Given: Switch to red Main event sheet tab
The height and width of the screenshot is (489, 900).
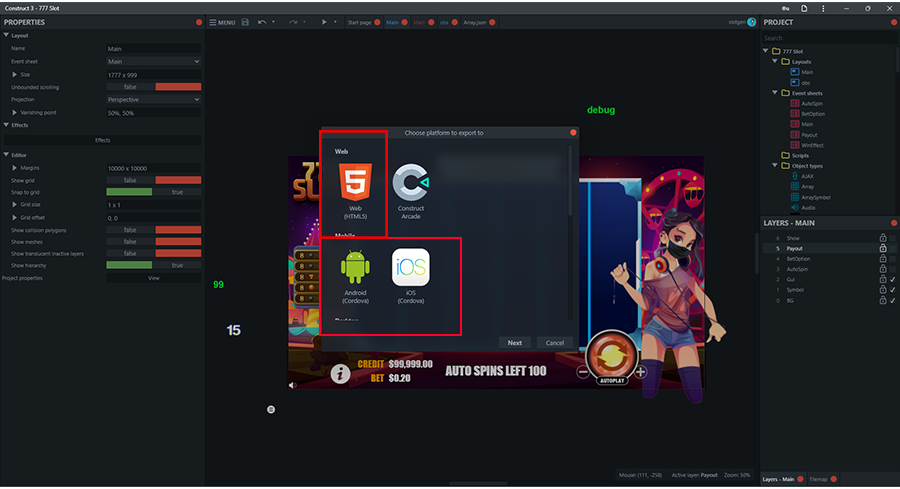Looking at the screenshot, I should coord(419,22).
